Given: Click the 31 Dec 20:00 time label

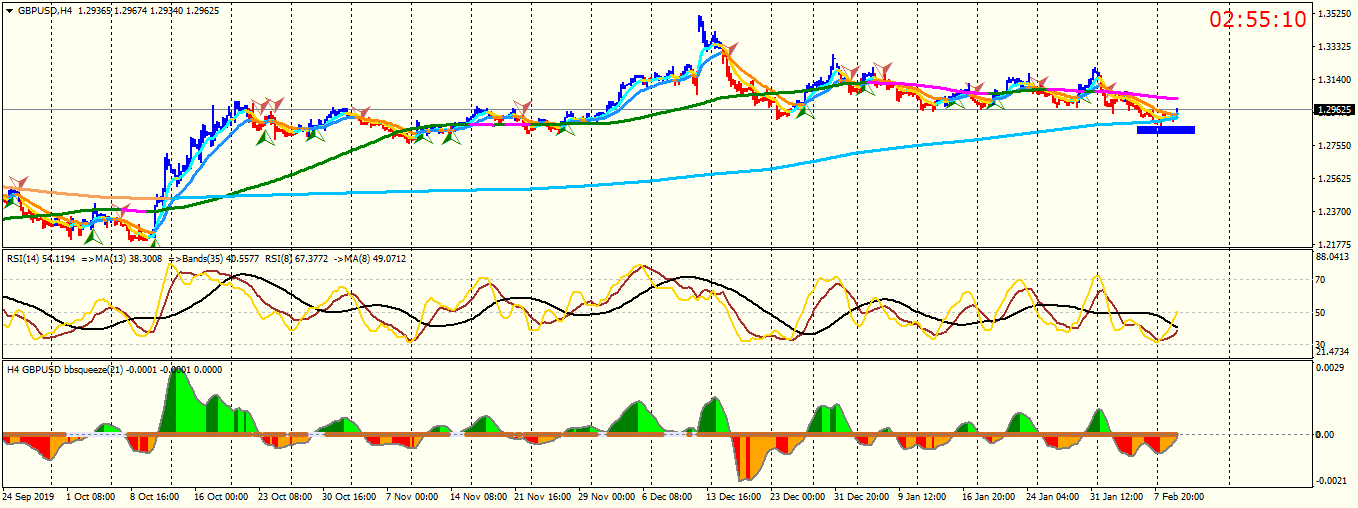Looking at the screenshot, I should click(863, 496).
